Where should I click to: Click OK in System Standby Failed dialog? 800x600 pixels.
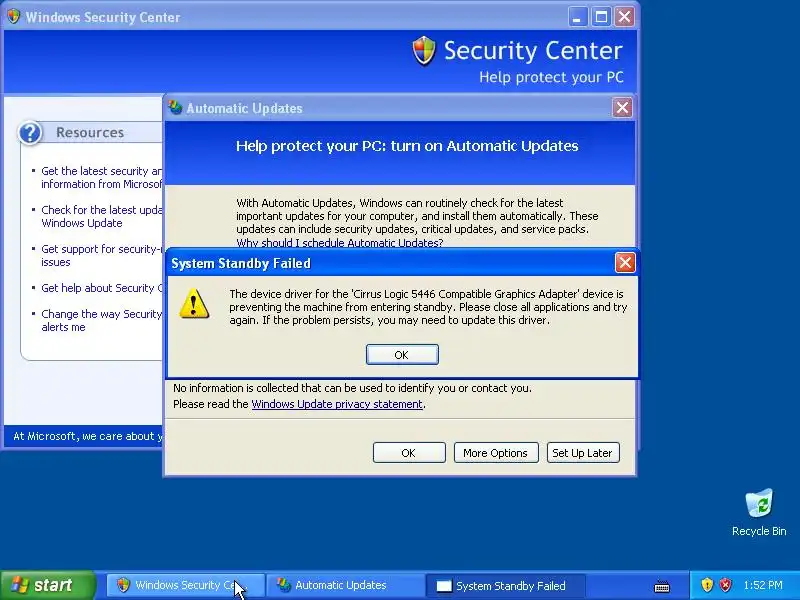pos(402,355)
